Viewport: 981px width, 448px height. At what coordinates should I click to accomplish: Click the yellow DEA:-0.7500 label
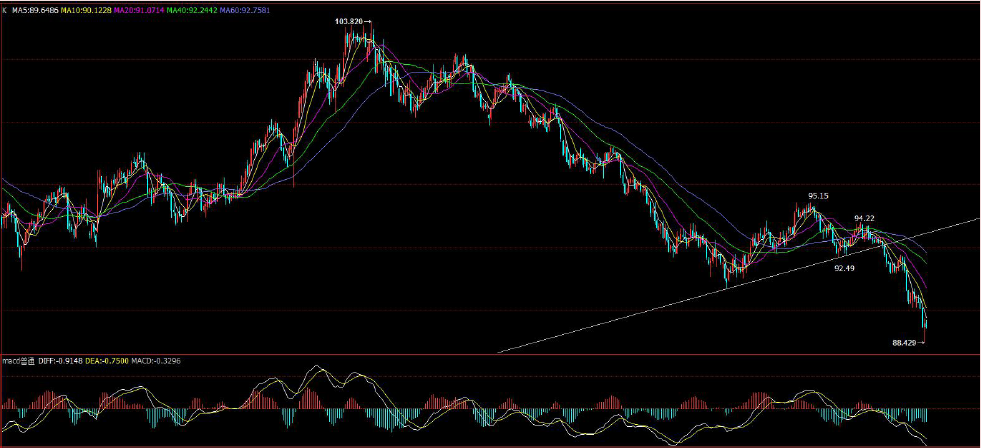107,361
